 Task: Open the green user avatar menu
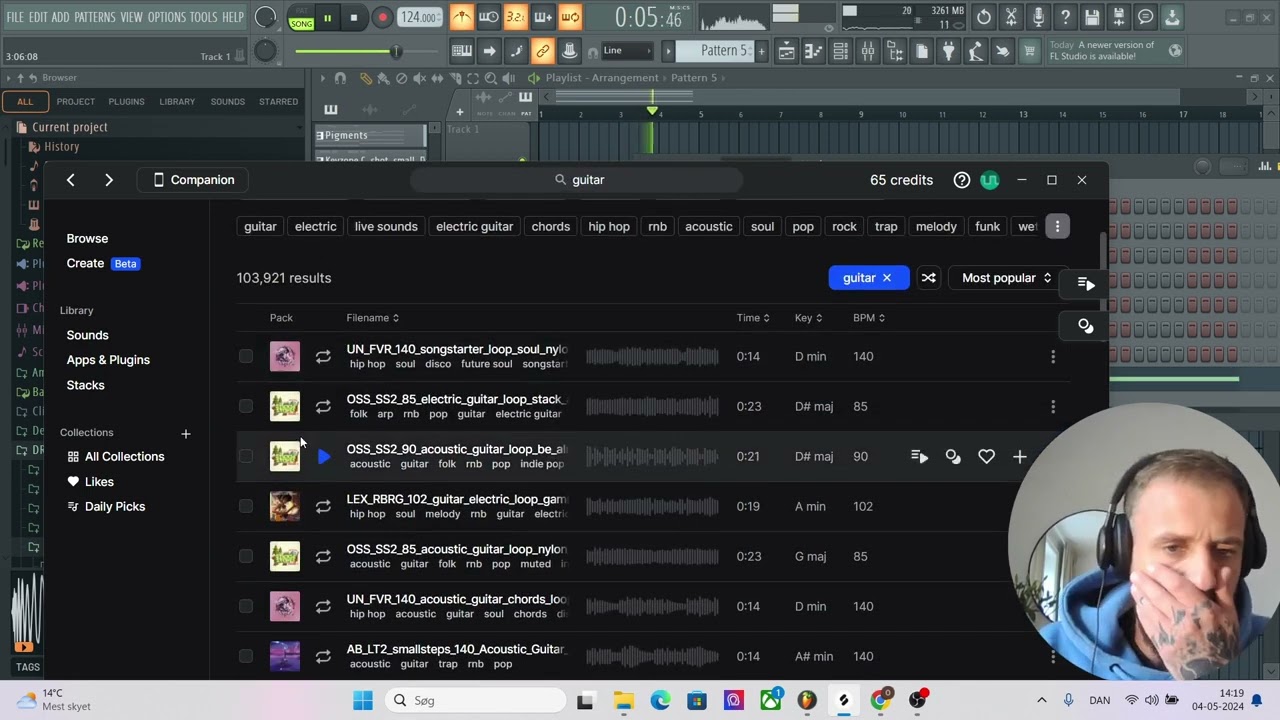pos(989,180)
